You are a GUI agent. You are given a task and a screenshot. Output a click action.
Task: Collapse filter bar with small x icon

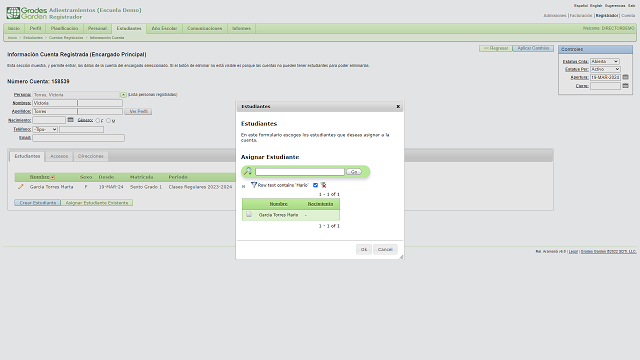[244, 187]
